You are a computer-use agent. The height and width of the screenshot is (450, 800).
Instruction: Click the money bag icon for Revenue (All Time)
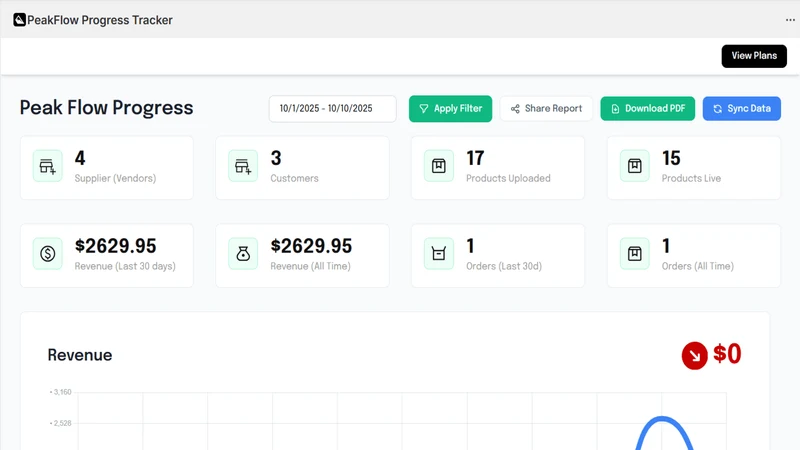click(243, 254)
